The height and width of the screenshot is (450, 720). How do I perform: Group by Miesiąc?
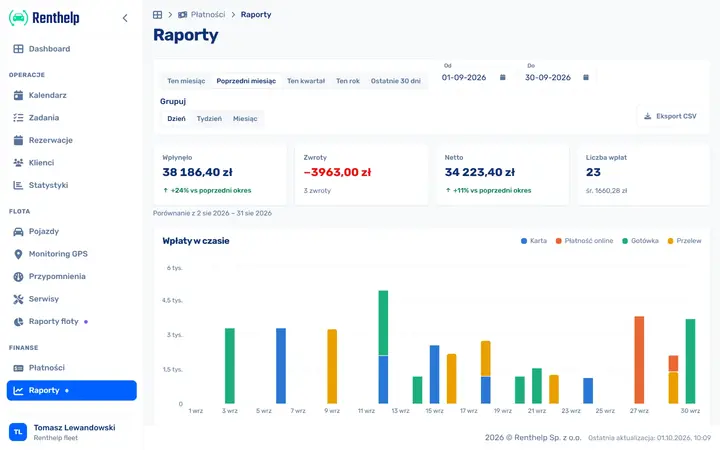245,118
